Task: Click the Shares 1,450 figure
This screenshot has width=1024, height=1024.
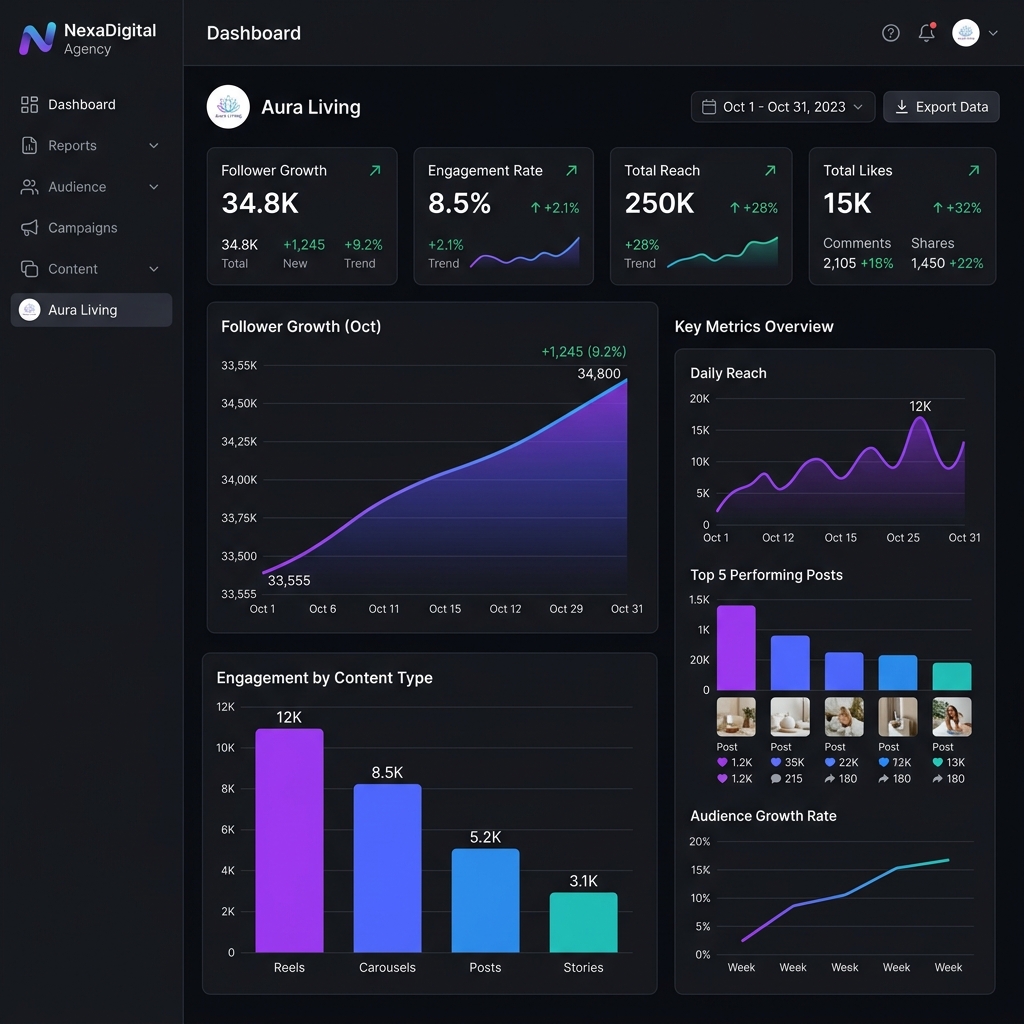Action: pos(927,263)
